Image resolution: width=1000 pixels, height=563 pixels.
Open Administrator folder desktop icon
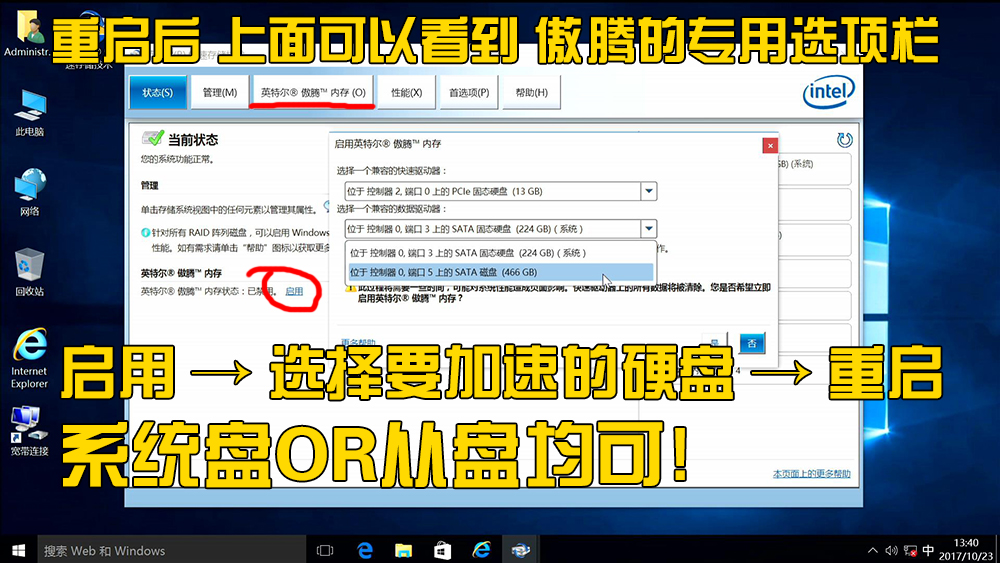pos(28,33)
